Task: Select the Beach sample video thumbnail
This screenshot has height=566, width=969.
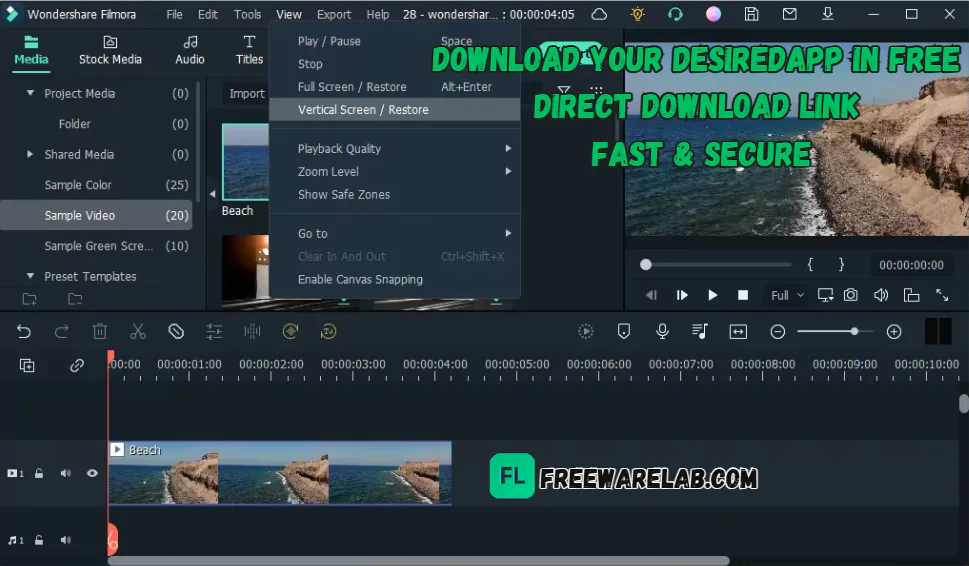Action: (x=245, y=162)
